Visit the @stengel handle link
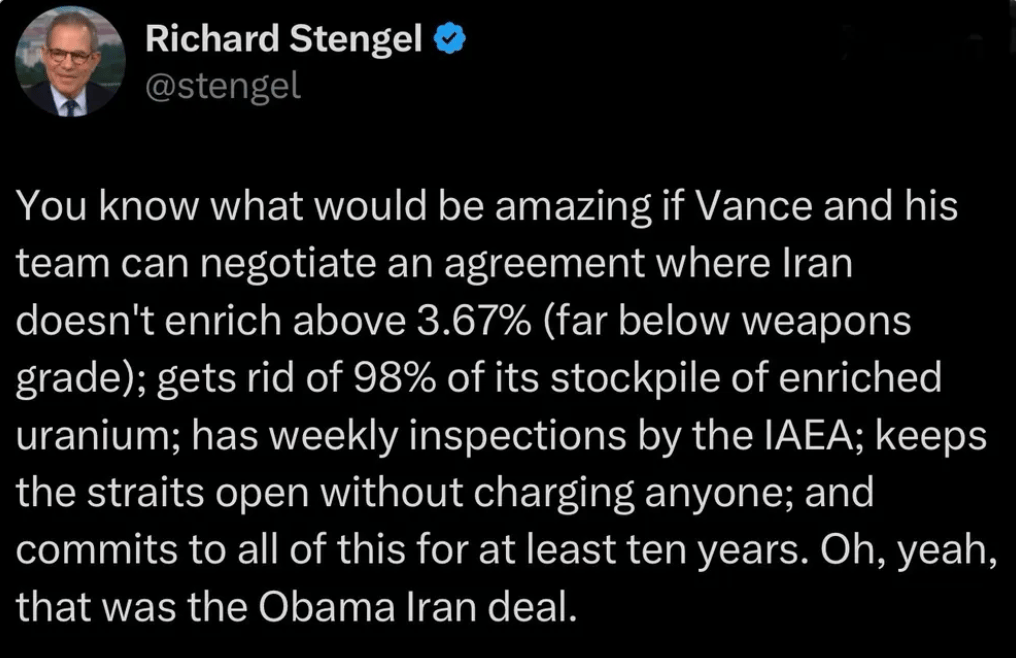 [x=223, y=86]
